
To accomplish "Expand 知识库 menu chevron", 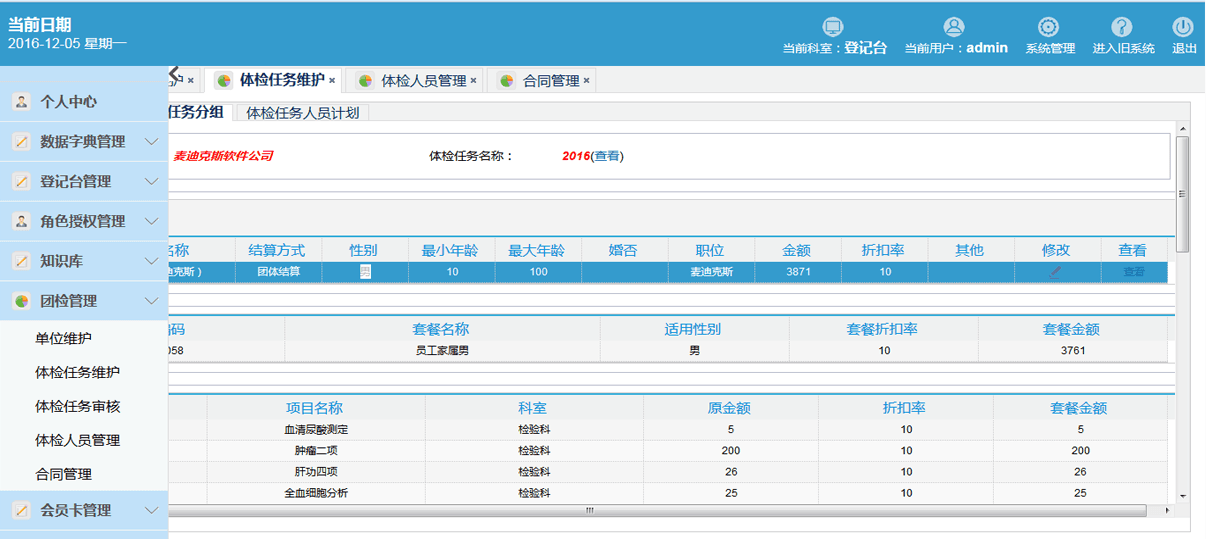I will [x=152, y=261].
